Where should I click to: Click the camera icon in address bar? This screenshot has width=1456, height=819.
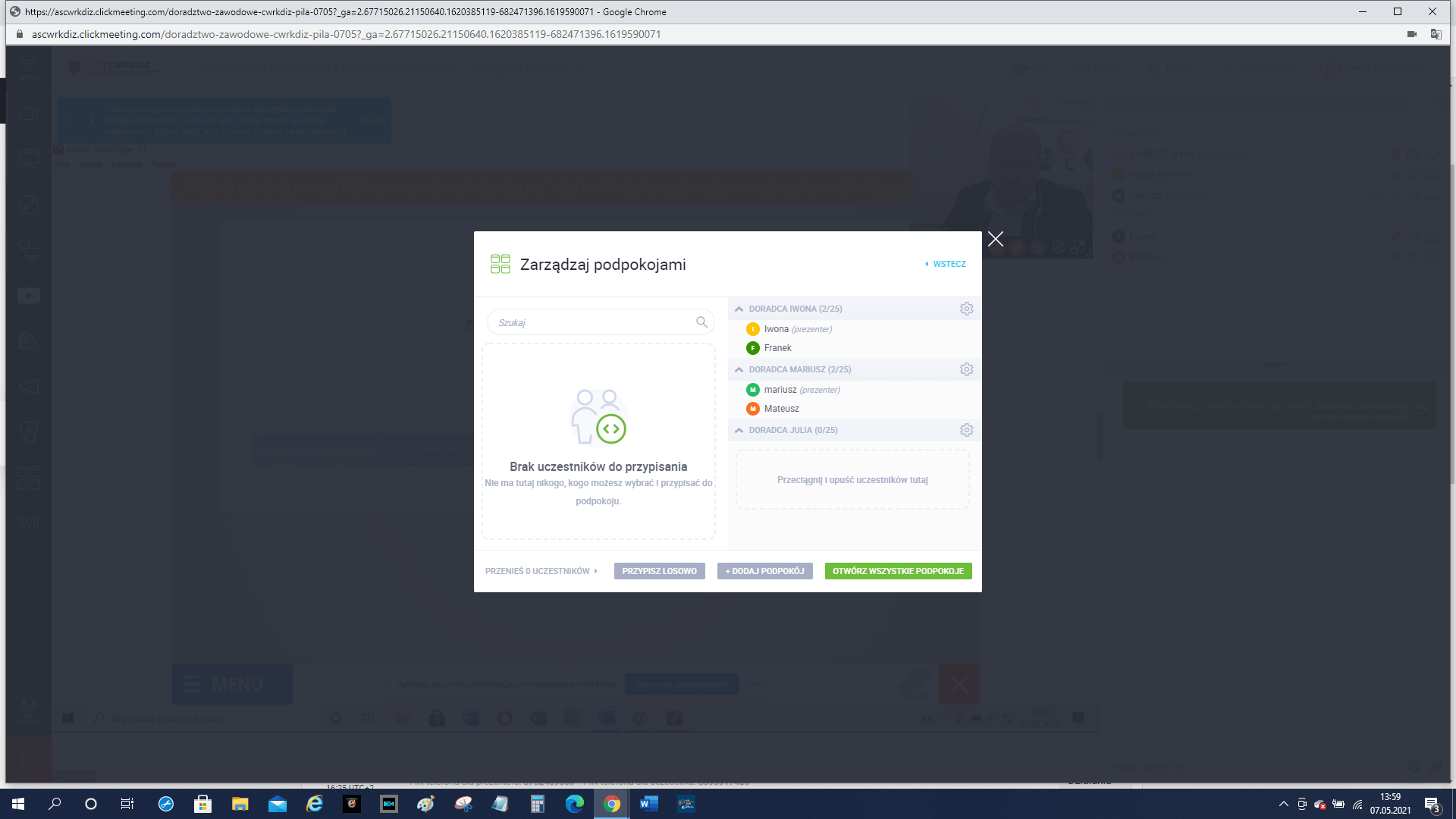coord(1412,34)
